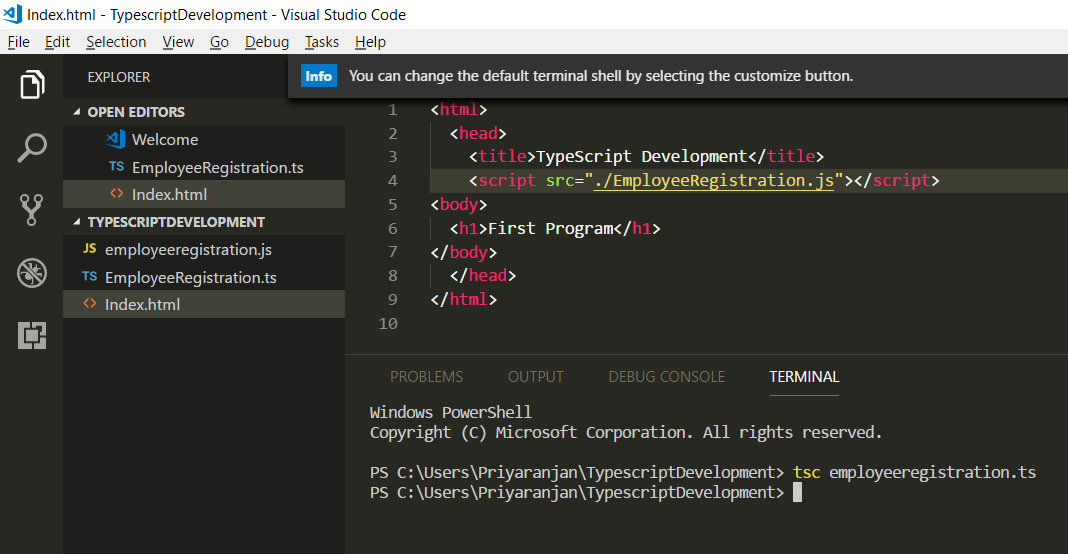Open the Go menu
This screenshot has height=554, width=1068.
(219, 42)
